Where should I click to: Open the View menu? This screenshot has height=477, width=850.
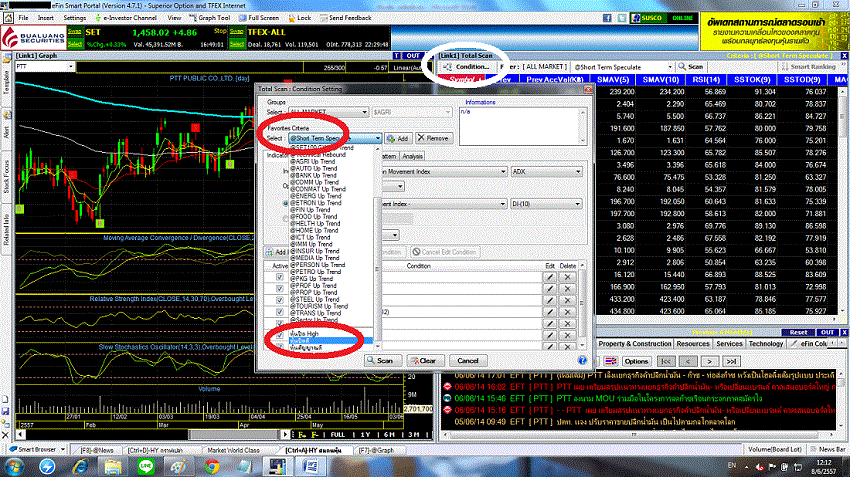pos(174,18)
